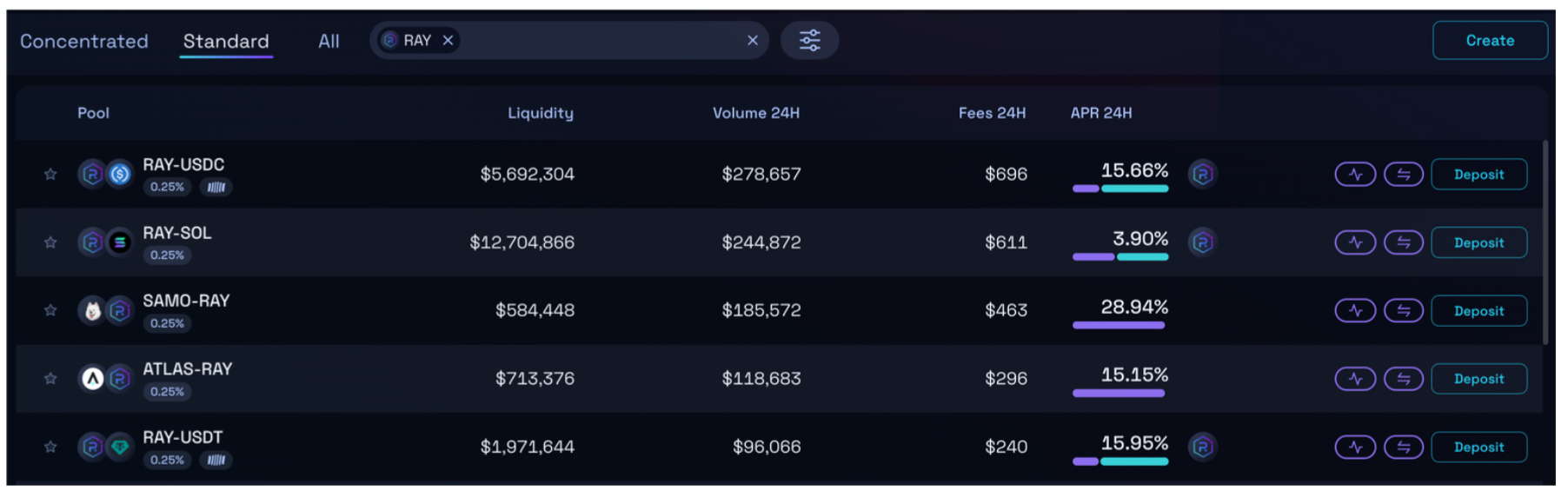Image resolution: width=1568 pixels, height=497 pixels.
Task: Switch to the All pools tab
Action: pyautogui.click(x=329, y=41)
